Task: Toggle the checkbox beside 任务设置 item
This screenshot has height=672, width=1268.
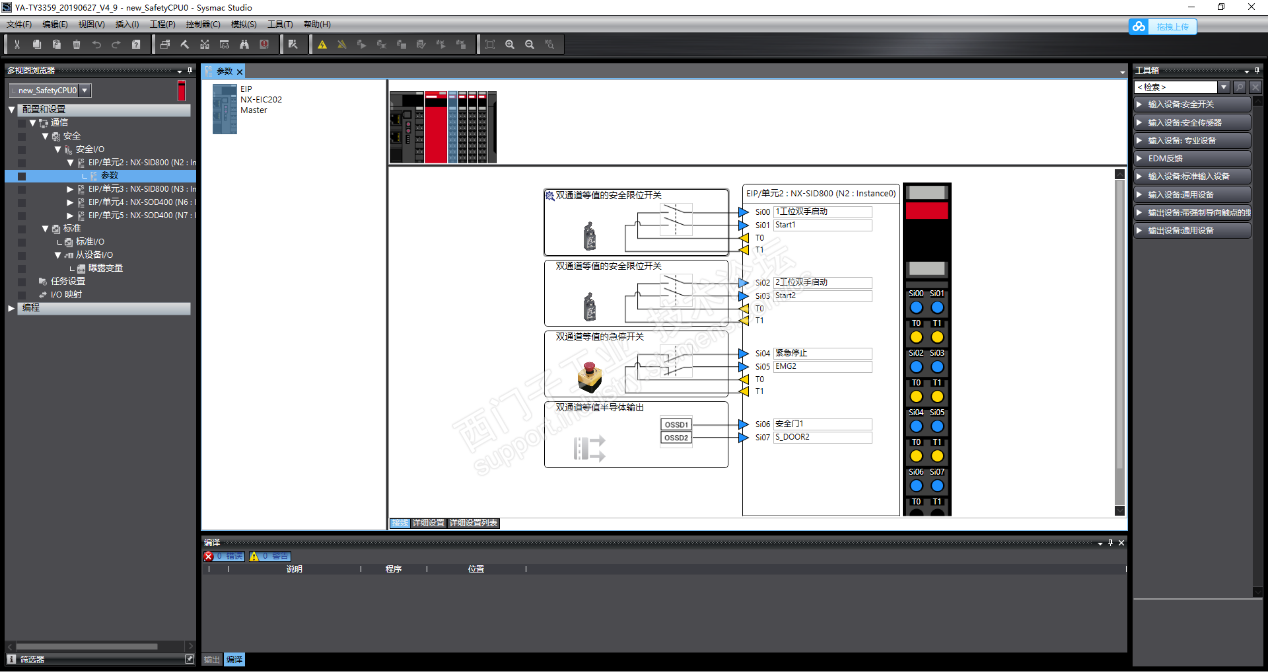Action: coord(21,281)
